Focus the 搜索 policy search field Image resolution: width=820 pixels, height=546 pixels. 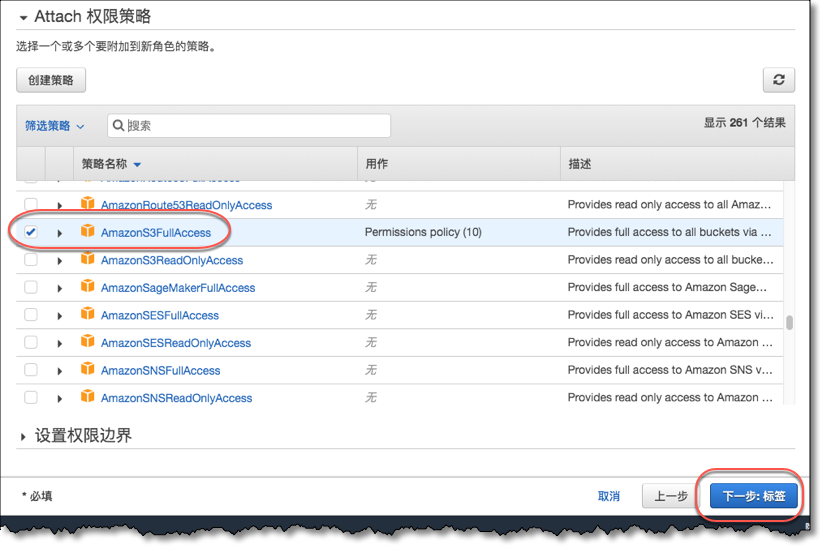[x=249, y=126]
